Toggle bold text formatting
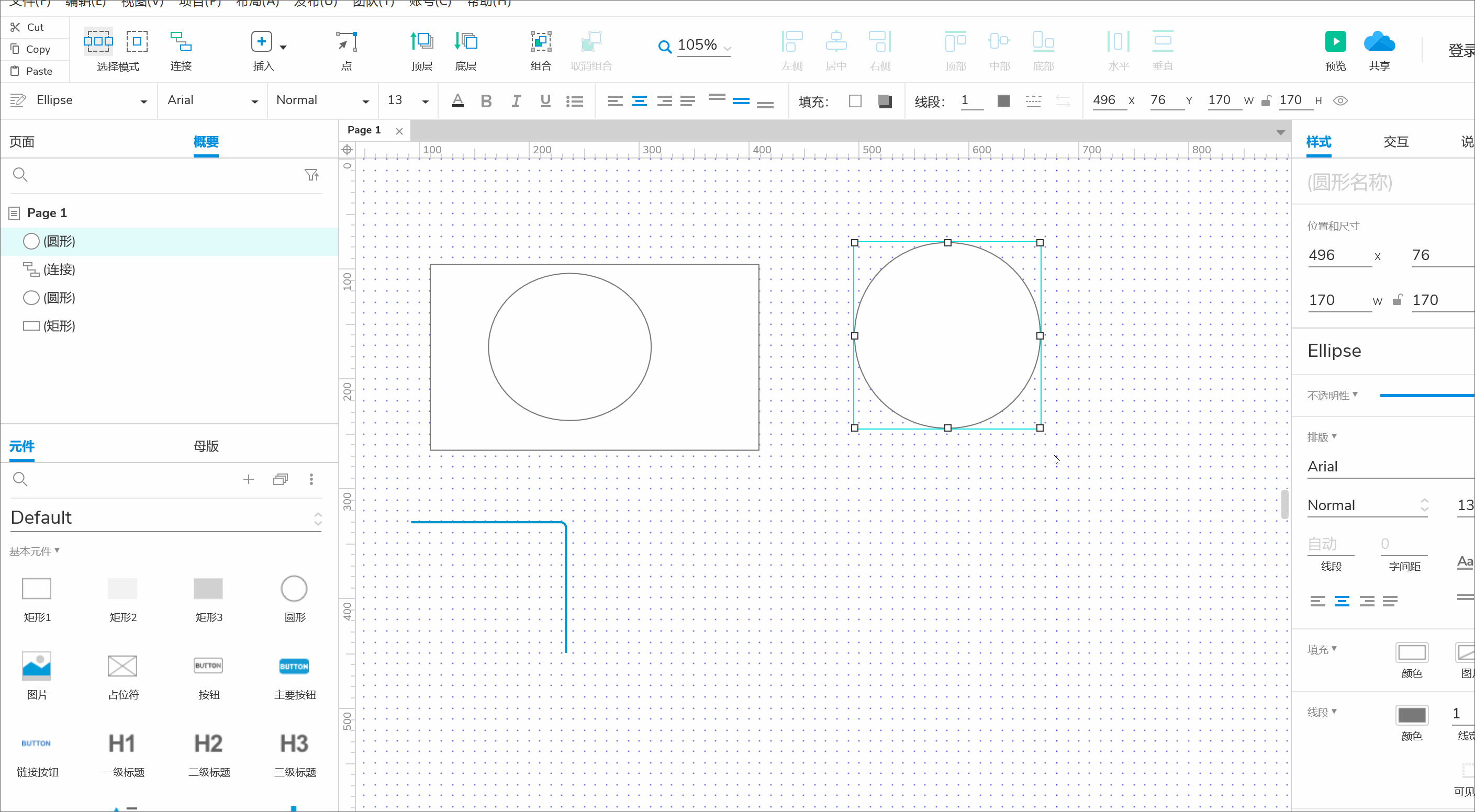The height and width of the screenshot is (812, 1475). pos(486,101)
